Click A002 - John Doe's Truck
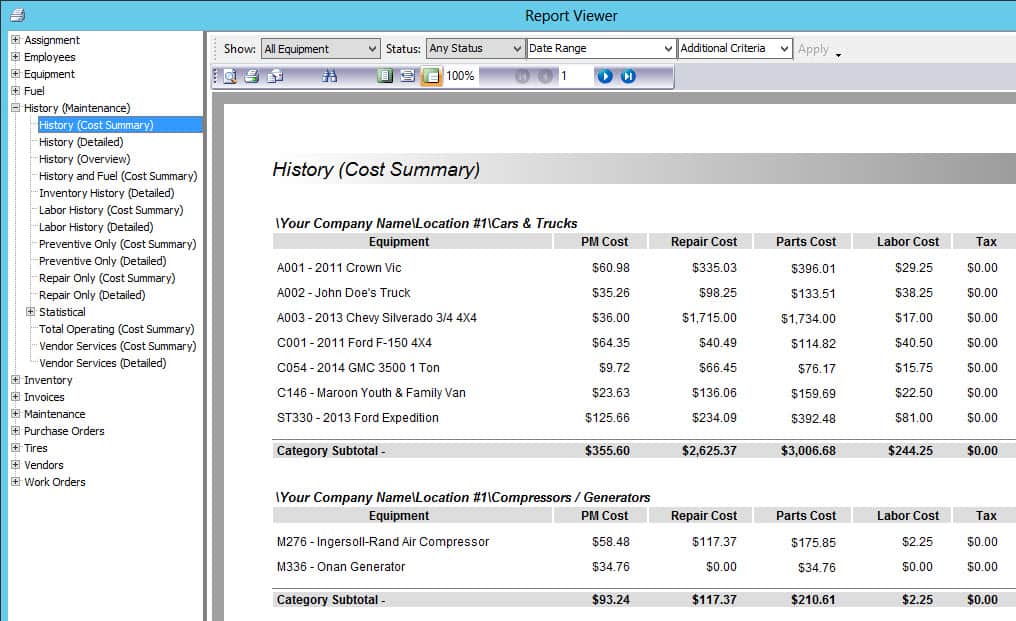 point(343,292)
